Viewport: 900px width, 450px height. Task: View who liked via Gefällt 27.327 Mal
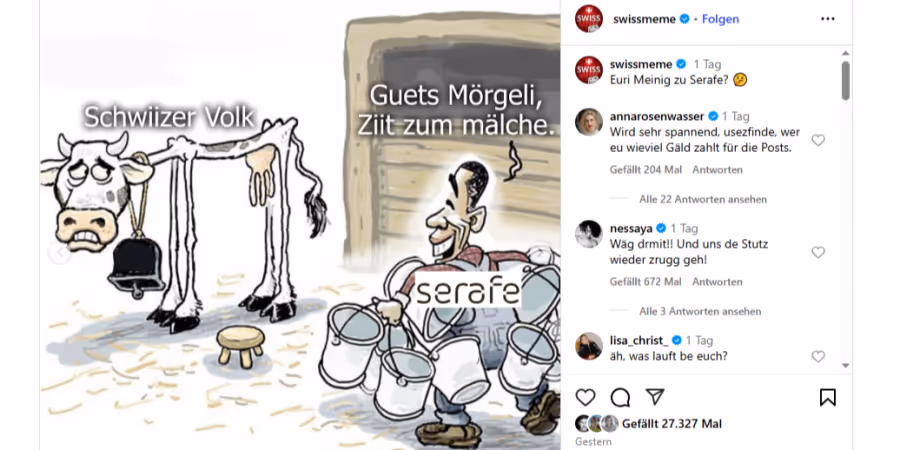click(672, 424)
